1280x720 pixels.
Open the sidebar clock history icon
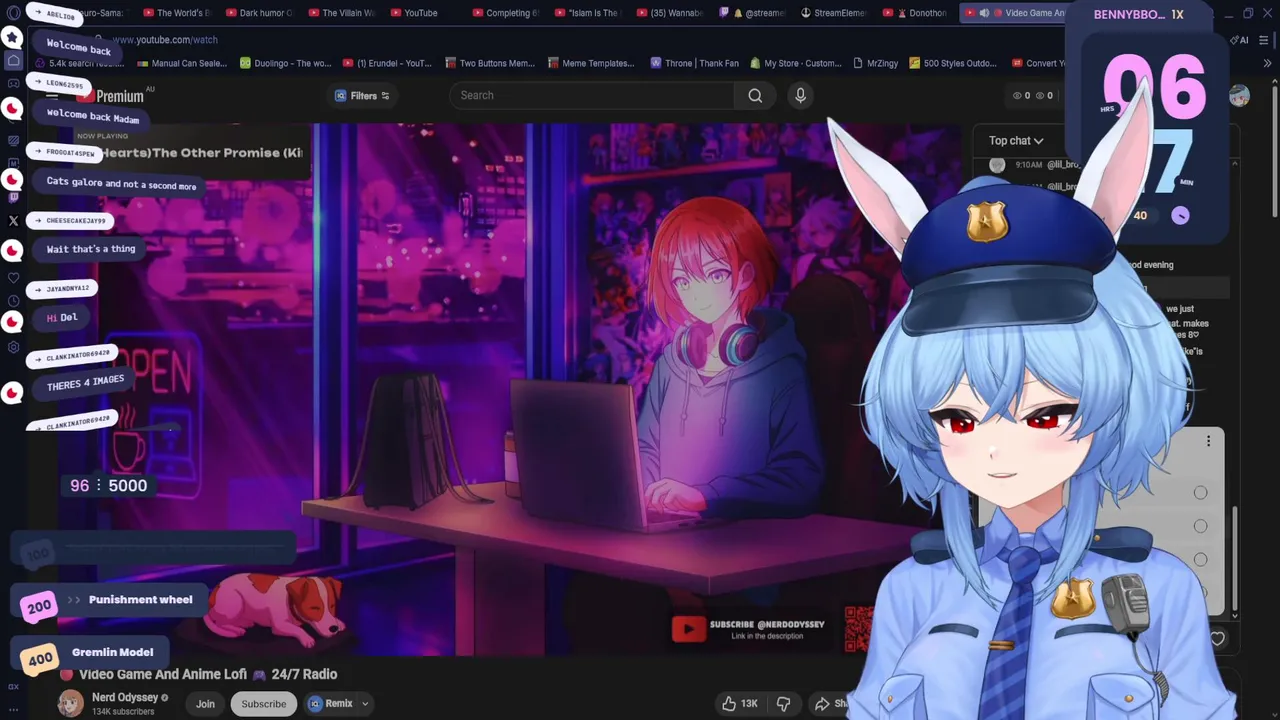(x=13, y=301)
